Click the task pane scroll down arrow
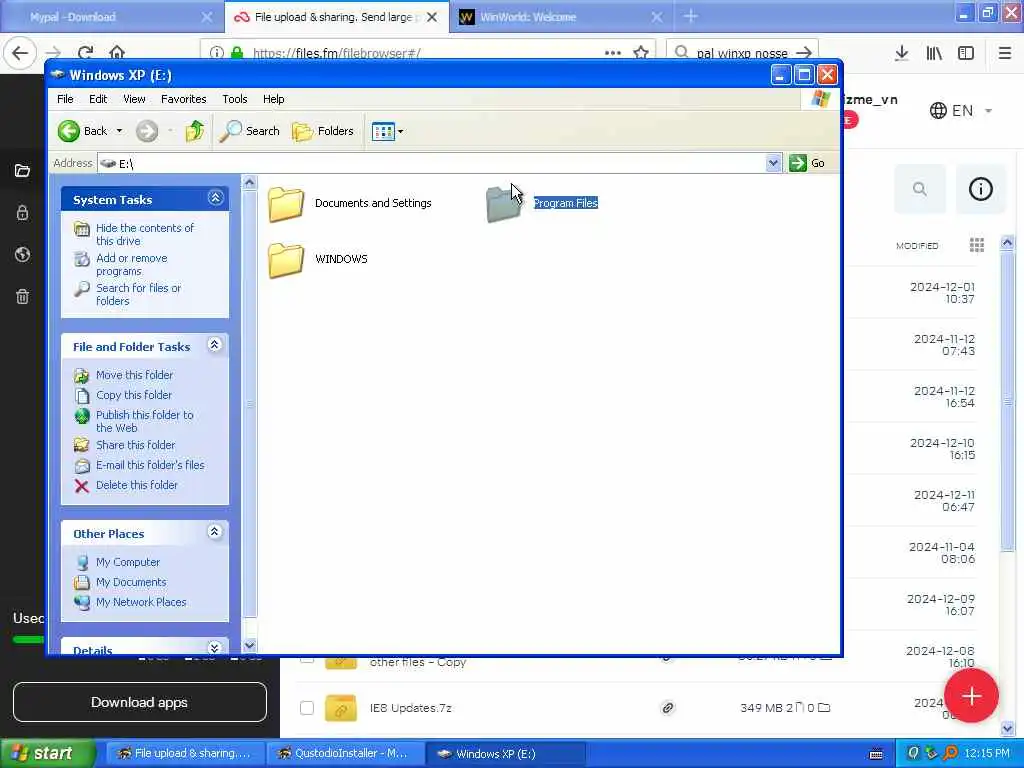The image size is (1024, 768). 249,646
